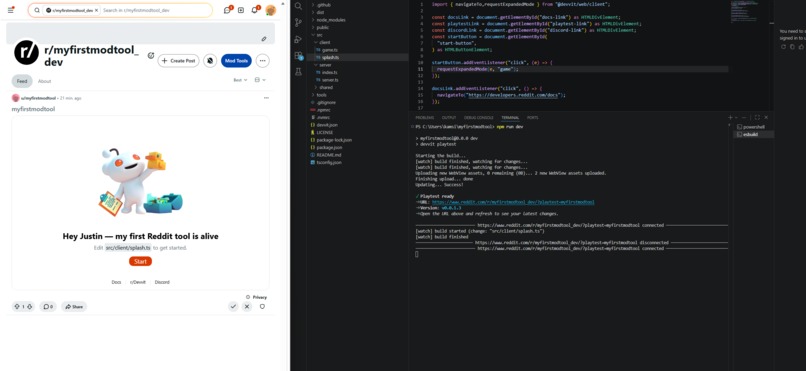Click the Create Post button
Image resolution: width=806 pixels, height=371 pixels.
(178, 61)
